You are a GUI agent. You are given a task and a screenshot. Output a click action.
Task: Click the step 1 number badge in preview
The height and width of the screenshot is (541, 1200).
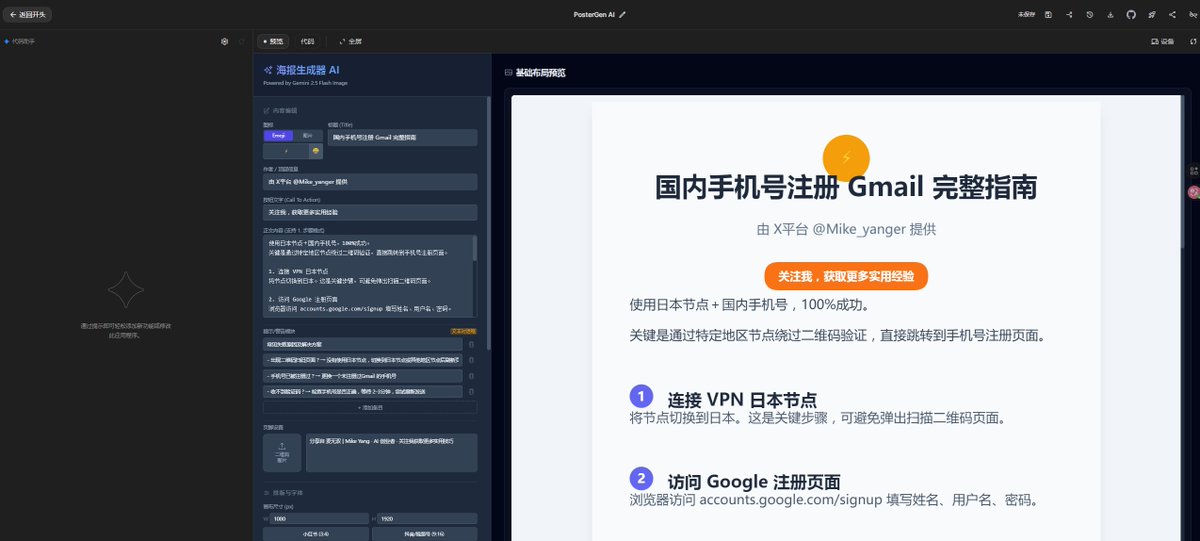pos(641,395)
